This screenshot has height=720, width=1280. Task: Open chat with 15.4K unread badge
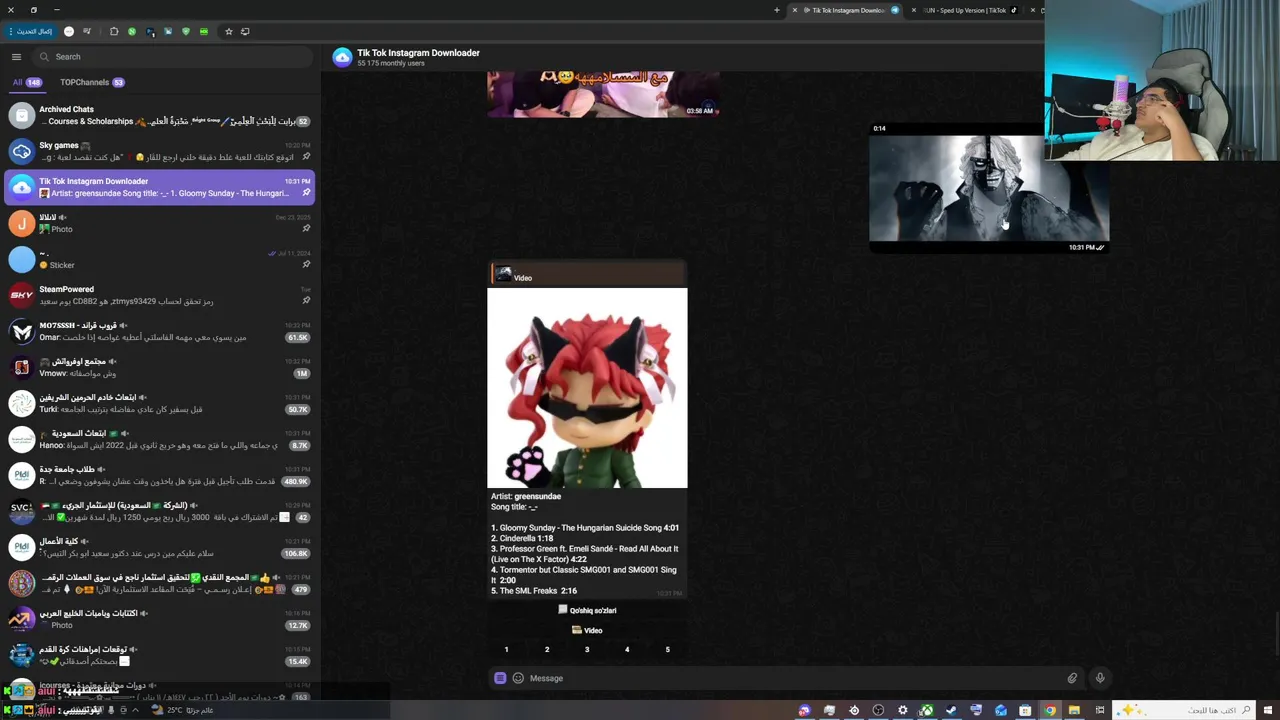(x=160, y=655)
